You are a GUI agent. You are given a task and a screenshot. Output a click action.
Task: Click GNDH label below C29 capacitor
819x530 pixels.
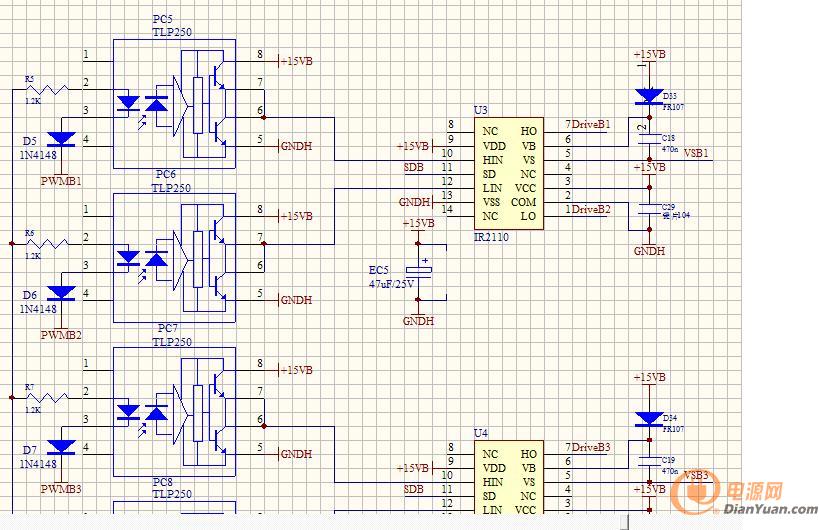[x=649, y=251]
